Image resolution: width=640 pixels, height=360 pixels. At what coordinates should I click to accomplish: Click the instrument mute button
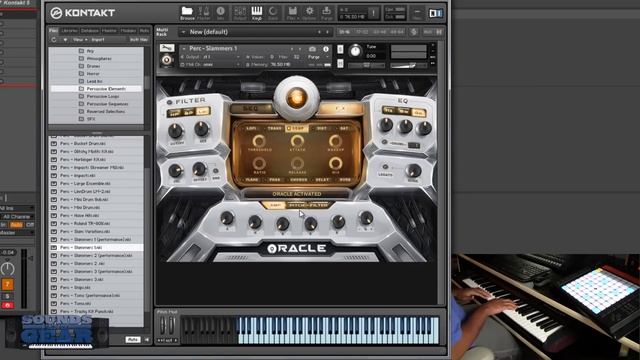pyautogui.click(x=340, y=64)
